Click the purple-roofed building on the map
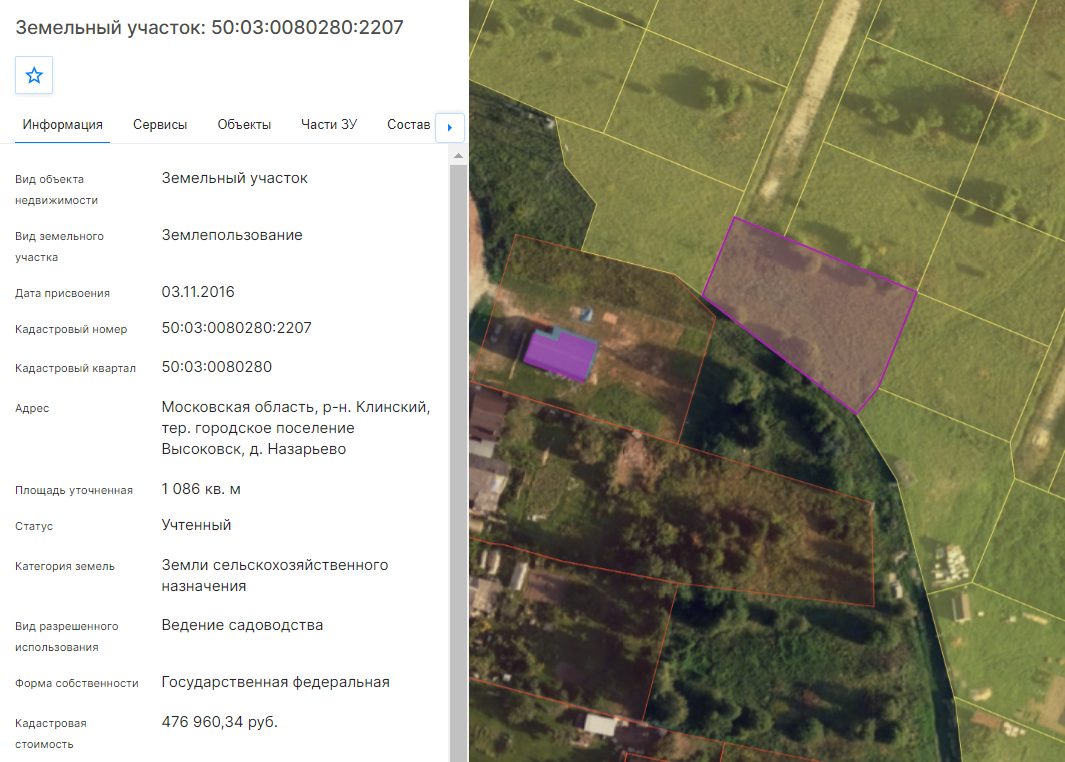1065x762 pixels. tap(560, 354)
